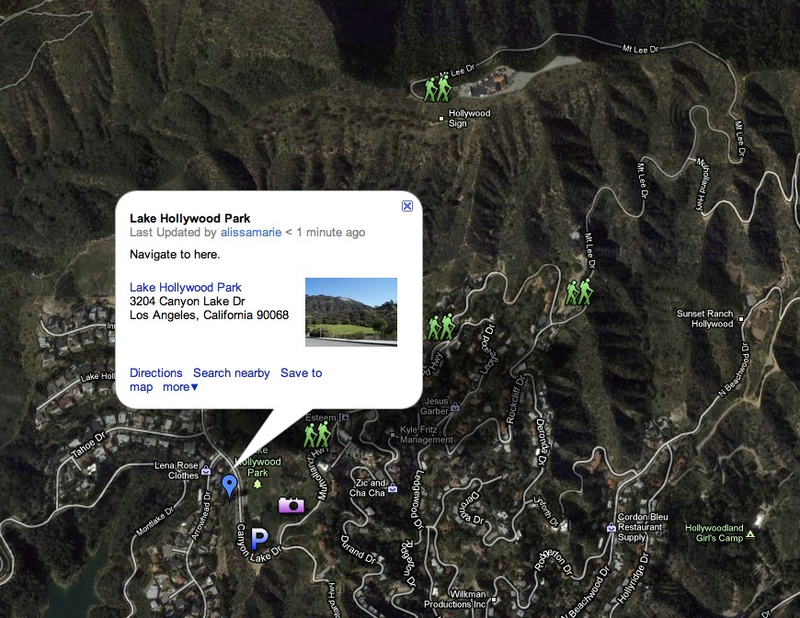Click the hiker icon near Hollywood Sign

click(438, 89)
